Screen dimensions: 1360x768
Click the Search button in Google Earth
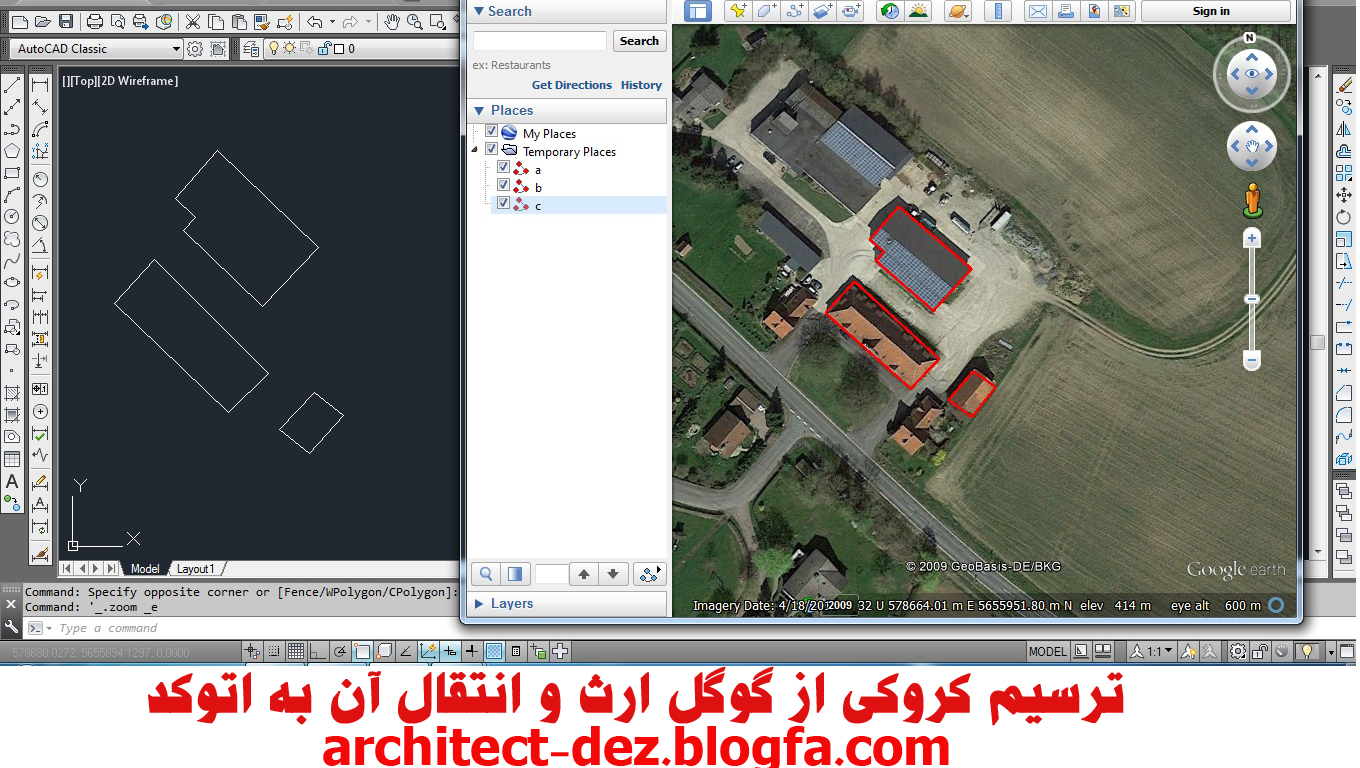coord(639,41)
